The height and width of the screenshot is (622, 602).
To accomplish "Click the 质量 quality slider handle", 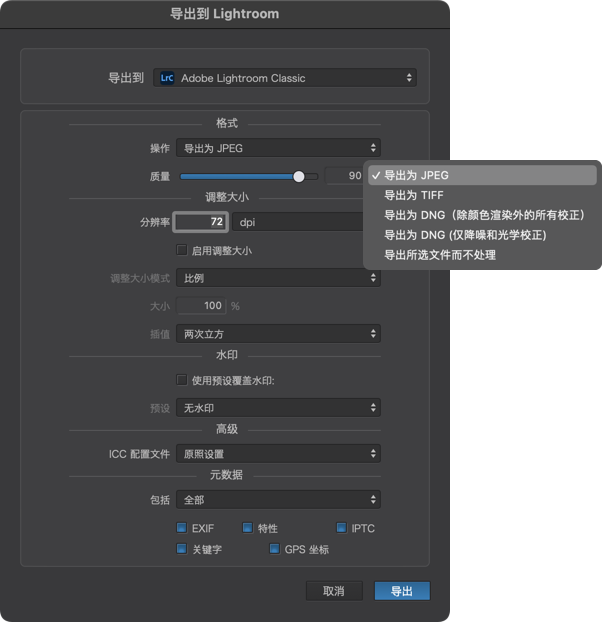I will click(299, 177).
